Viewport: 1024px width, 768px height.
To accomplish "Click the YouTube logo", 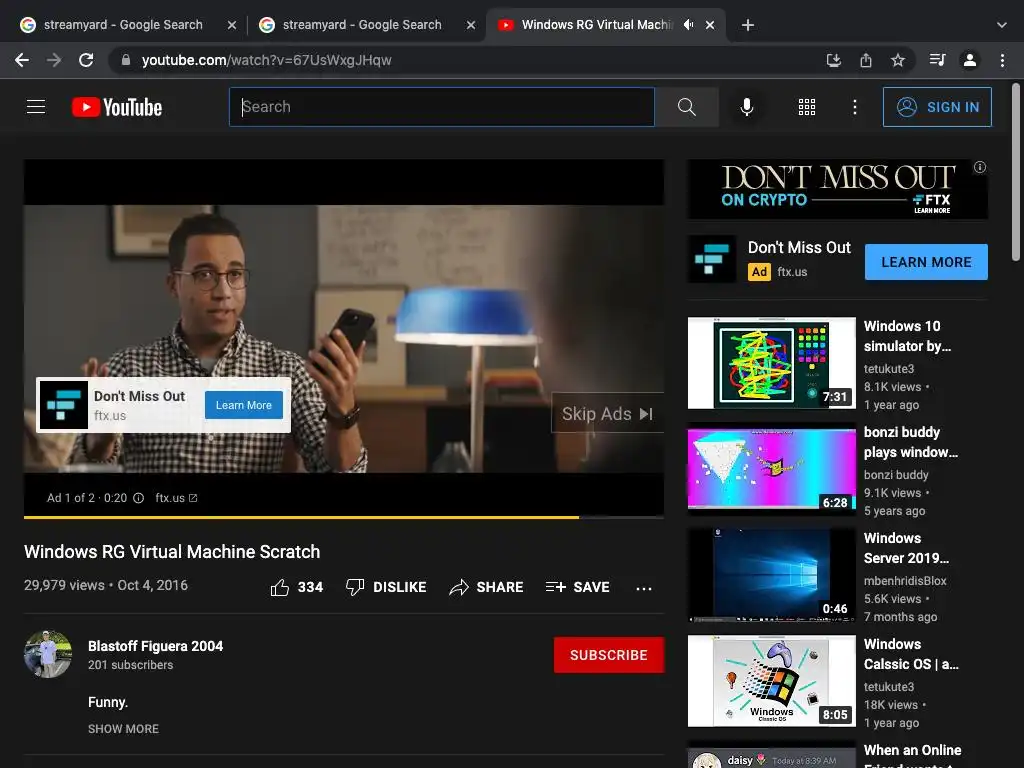I will [x=117, y=107].
